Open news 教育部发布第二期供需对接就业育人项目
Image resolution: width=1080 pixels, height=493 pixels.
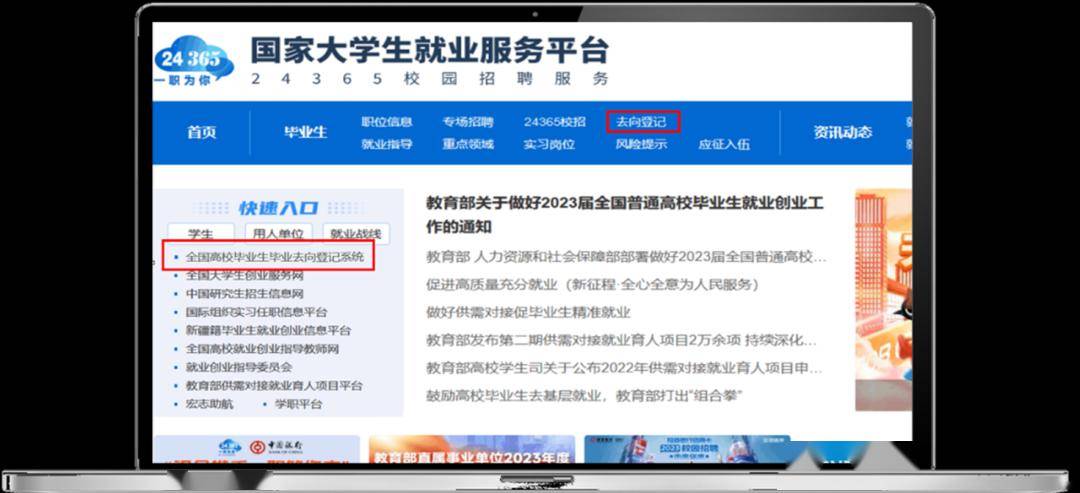tap(621, 340)
